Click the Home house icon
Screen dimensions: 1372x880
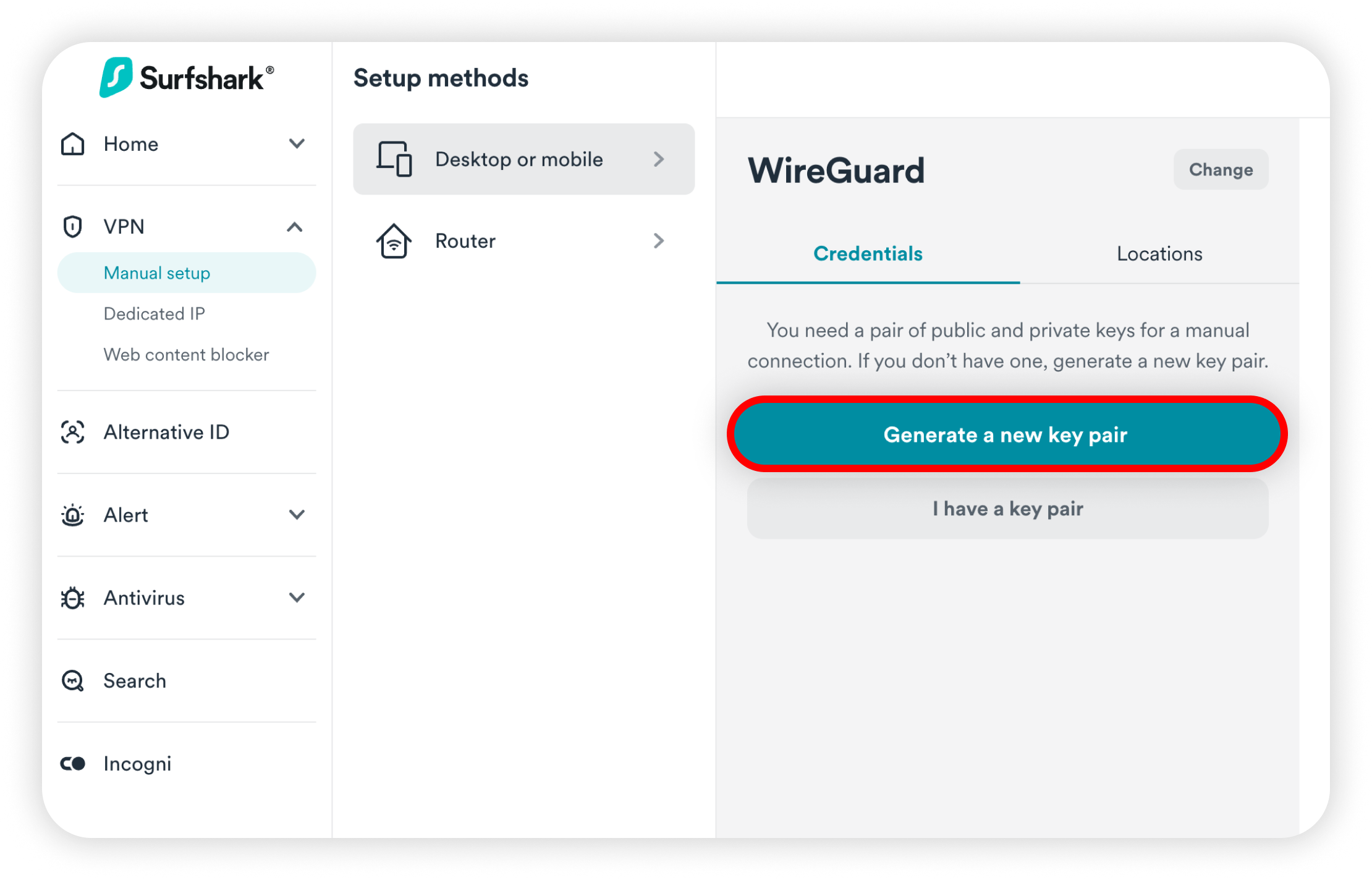coord(73,144)
